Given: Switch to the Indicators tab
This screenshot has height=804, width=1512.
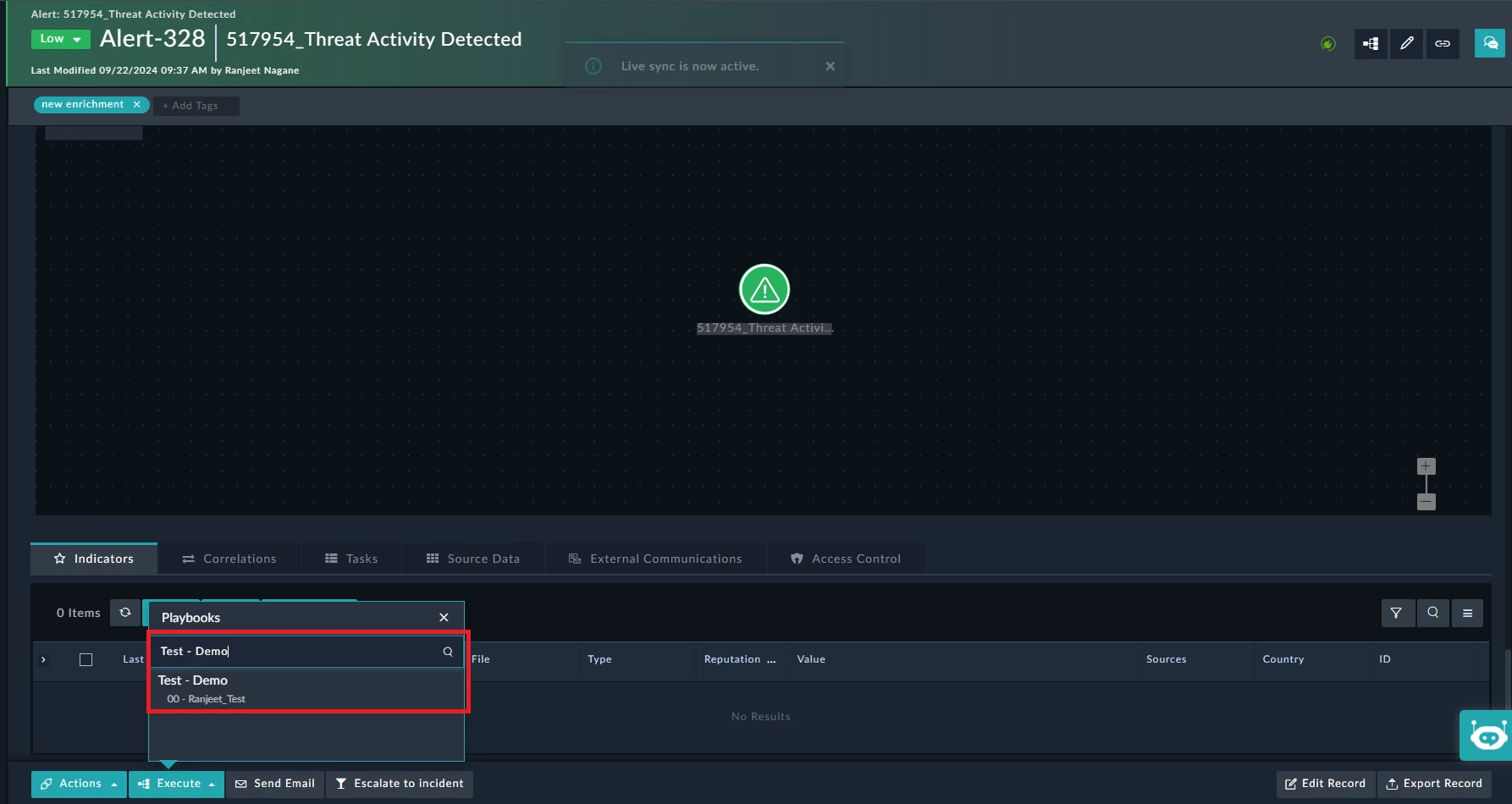Looking at the screenshot, I should (x=94, y=559).
